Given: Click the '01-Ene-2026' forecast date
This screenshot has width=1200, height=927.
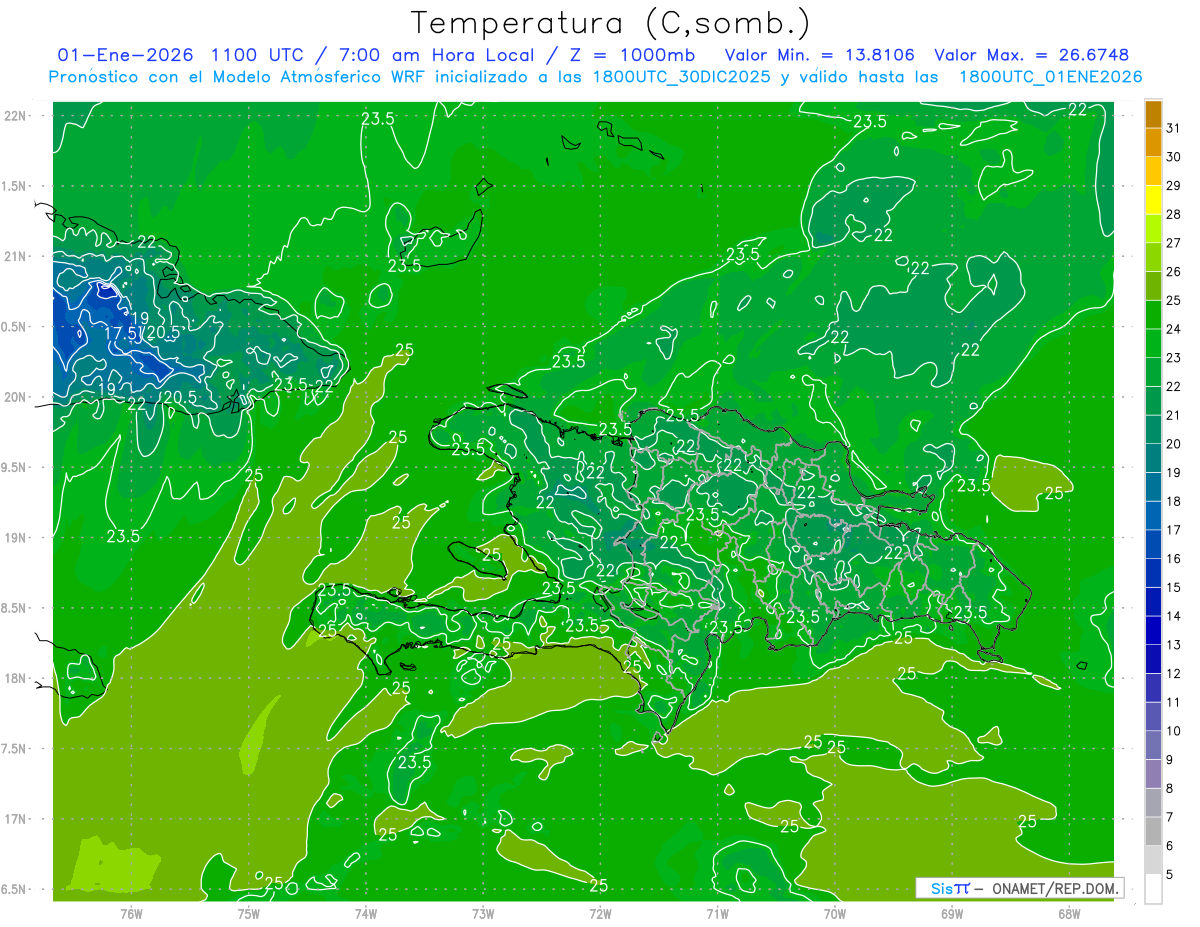Looking at the screenshot, I should click(126, 55).
